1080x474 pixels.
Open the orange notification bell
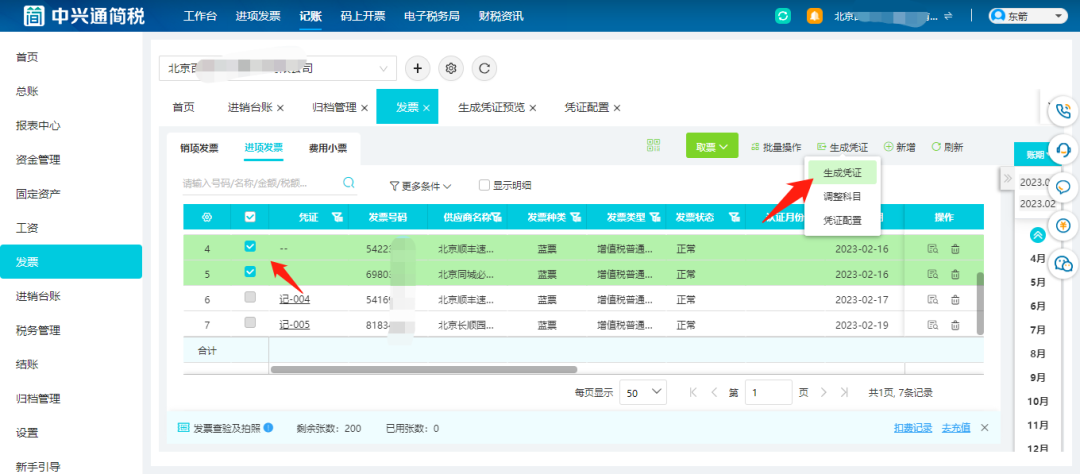pyautogui.click(x=815, y=16)
